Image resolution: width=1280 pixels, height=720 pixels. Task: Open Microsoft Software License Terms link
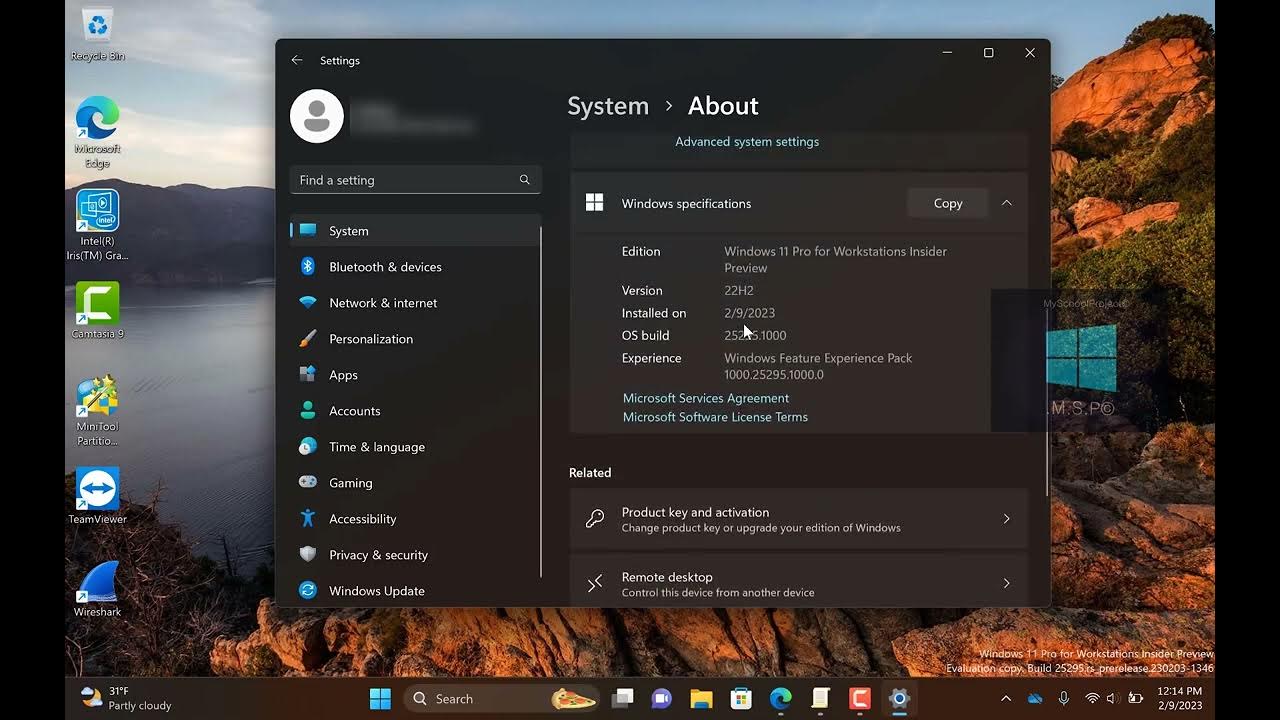(x=715, y=417)
